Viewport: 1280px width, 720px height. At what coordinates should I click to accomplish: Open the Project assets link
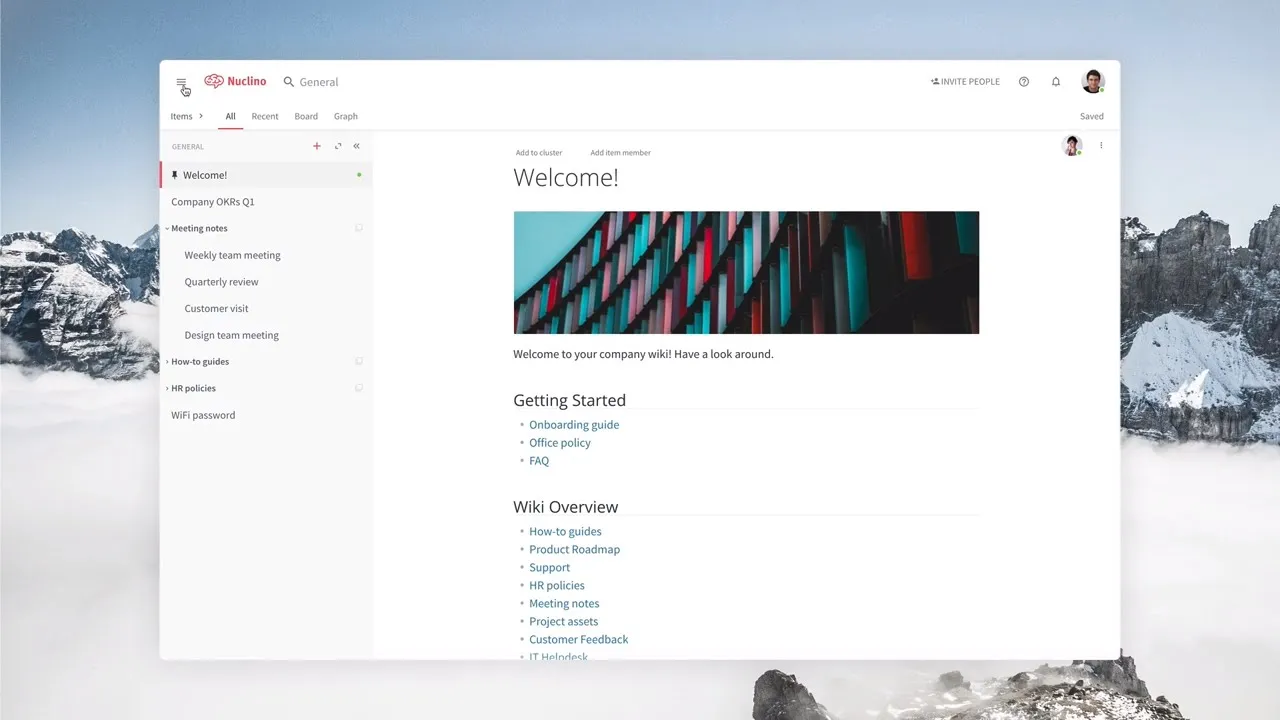[x=563, y=622]
